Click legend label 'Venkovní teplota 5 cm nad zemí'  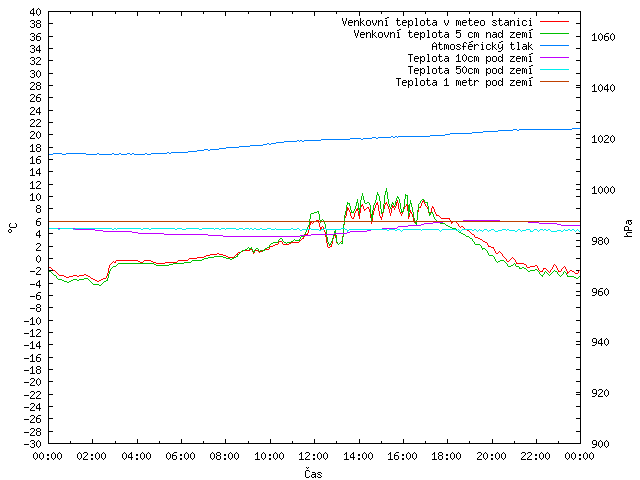[x=443, y=34]
